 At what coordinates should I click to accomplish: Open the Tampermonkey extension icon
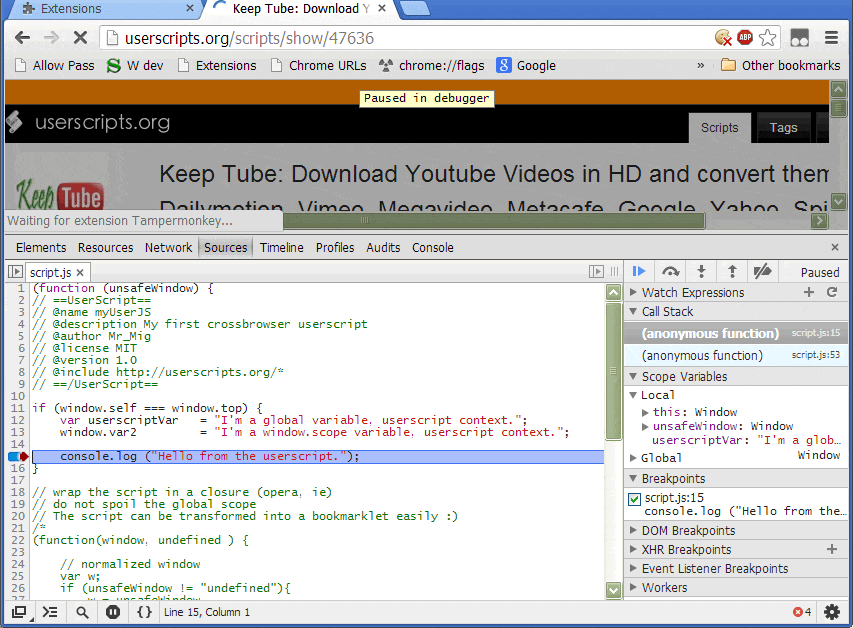click(800, 38)
